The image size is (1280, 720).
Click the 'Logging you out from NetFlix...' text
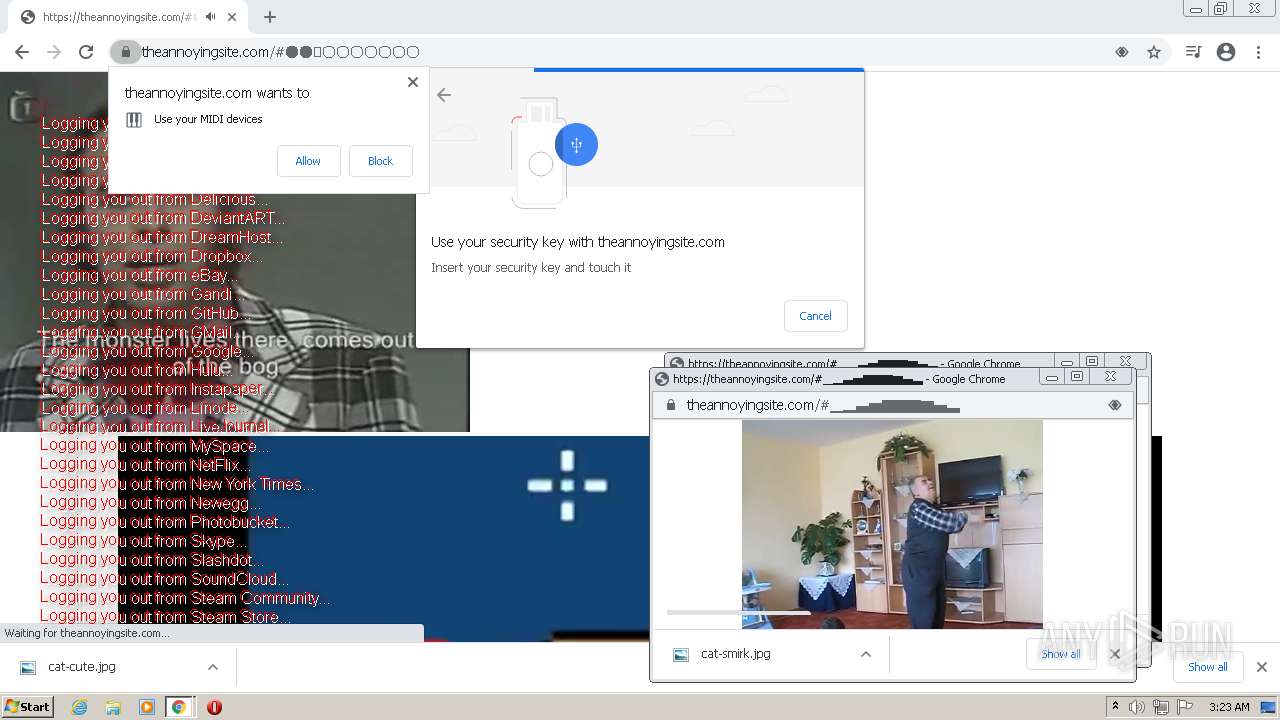click(x=145, y=464)
